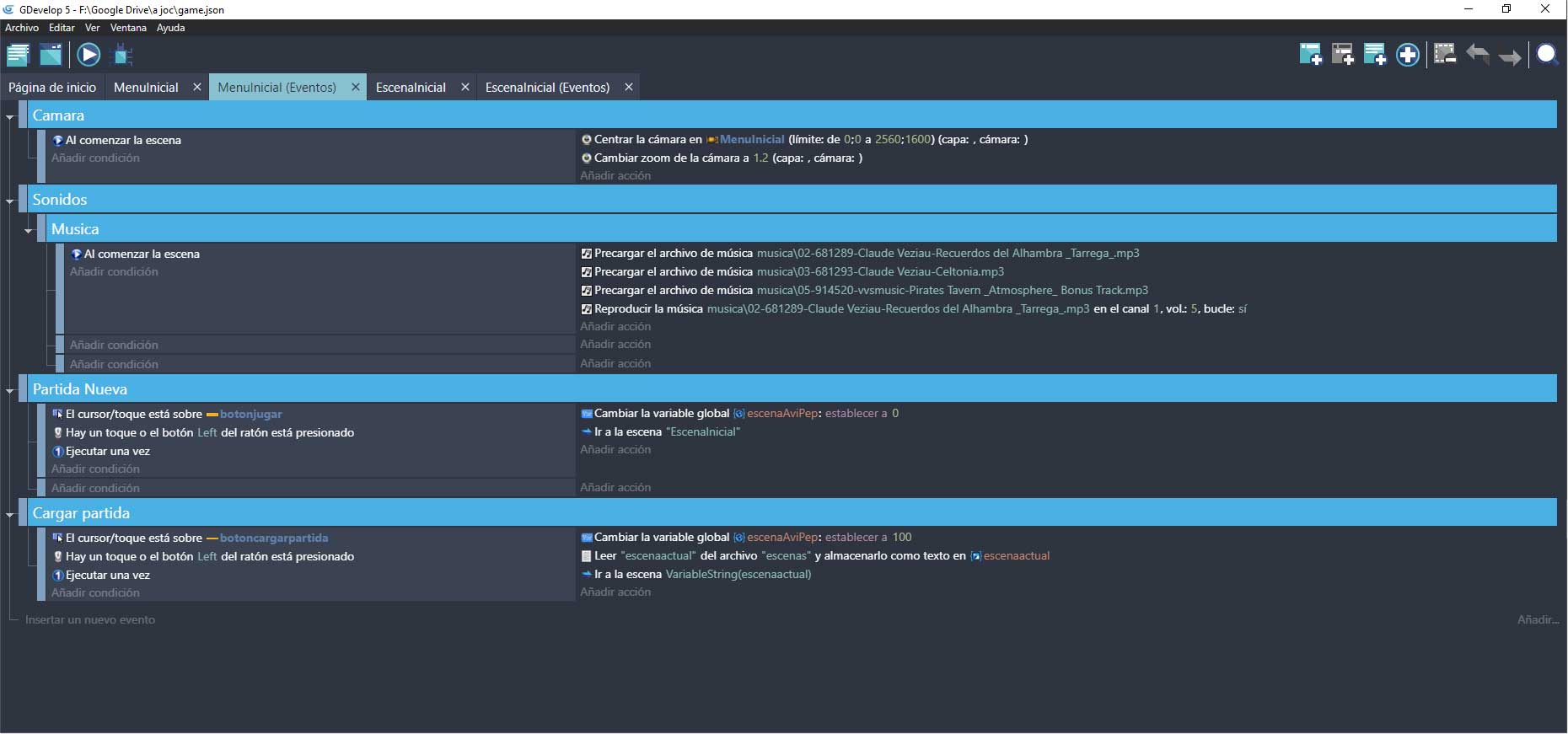The image size is (1568, 734).
Task: Switch to the EscenaInicial (Eventos) tab
Action: [x=547, y=88]
